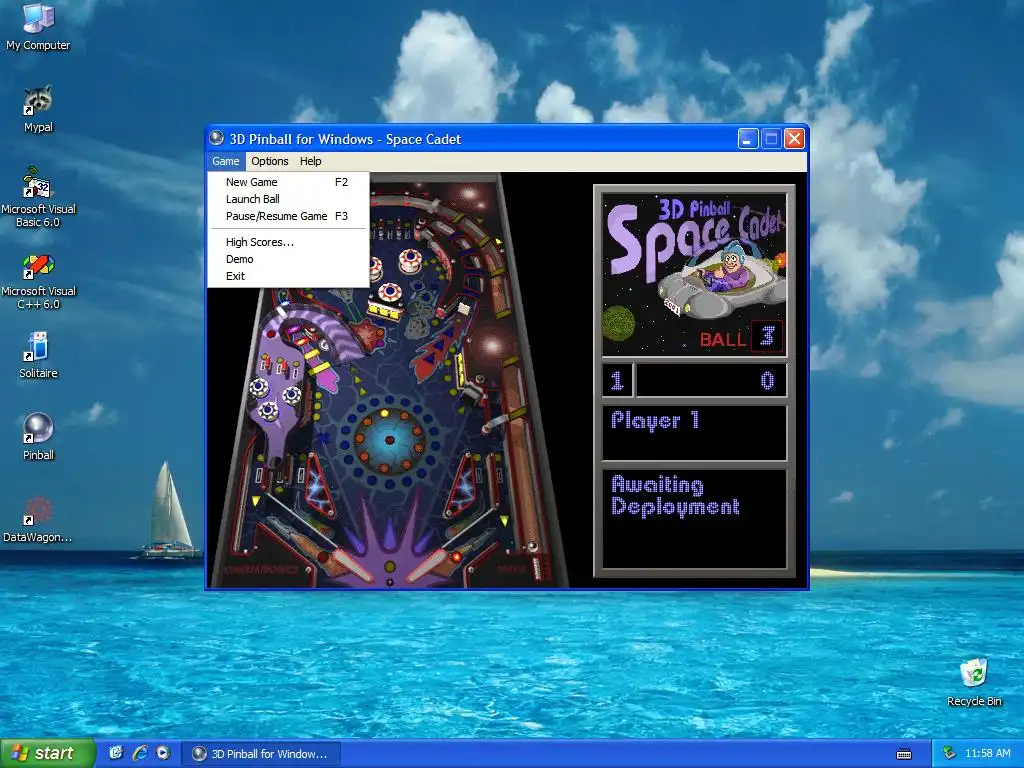
Task: Select Microsoft Visual C++ 6.0 shortcut
Action: tap(38, 279)
